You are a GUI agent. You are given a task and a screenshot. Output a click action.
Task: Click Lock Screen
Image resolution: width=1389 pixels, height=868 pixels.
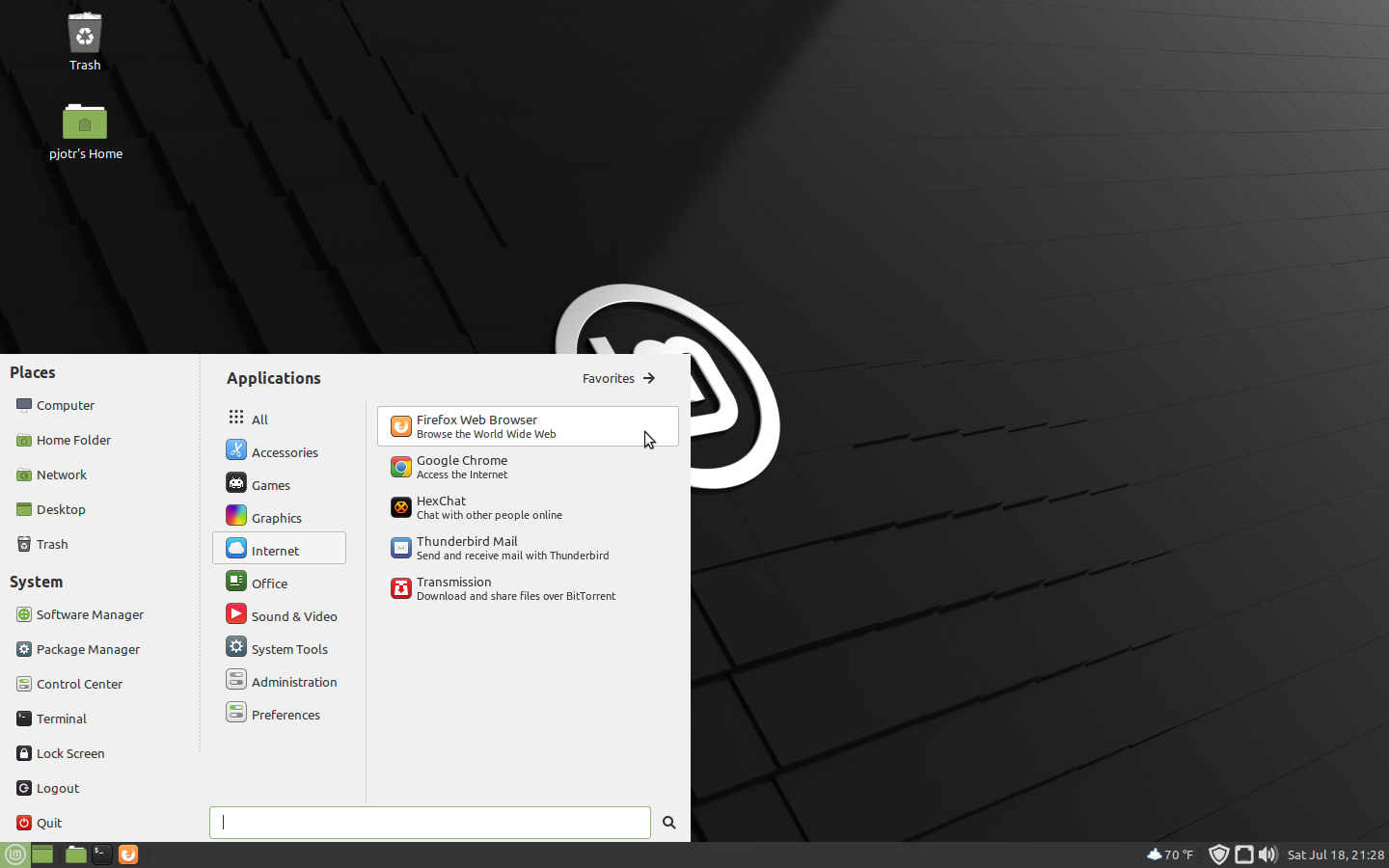68,753
